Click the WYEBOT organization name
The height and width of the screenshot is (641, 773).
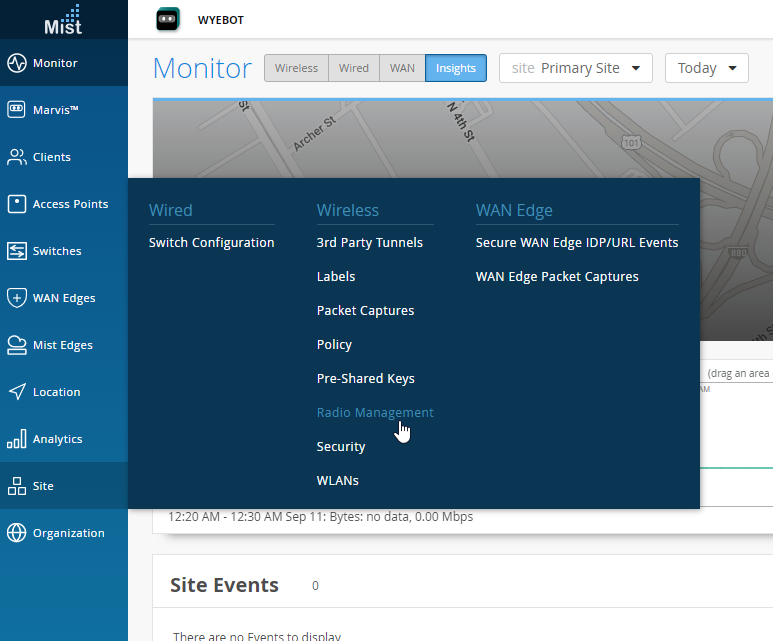tap(221, 20)
